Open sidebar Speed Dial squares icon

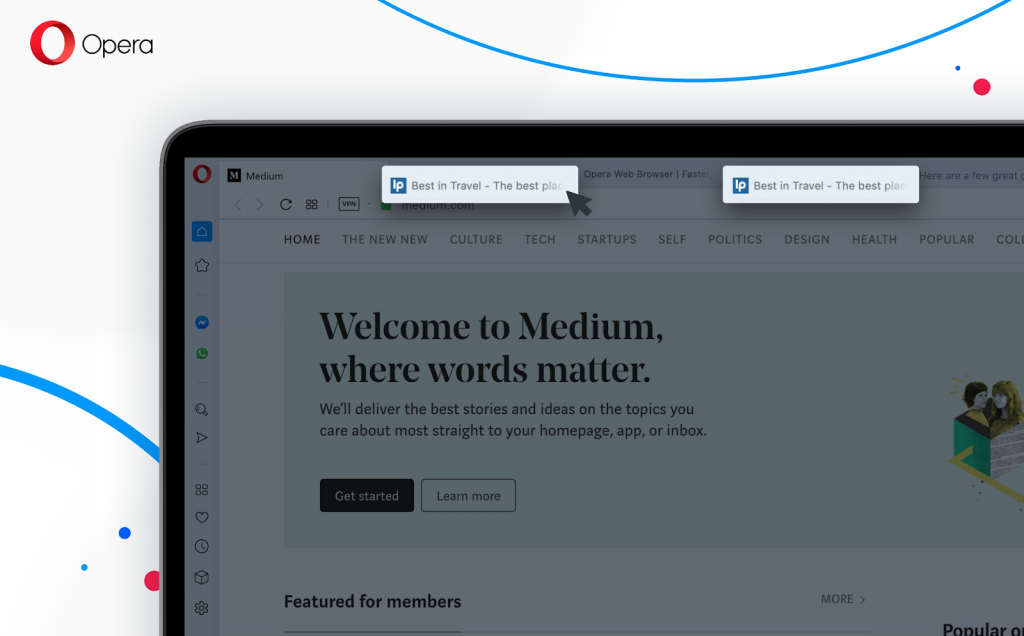click(x=202, y=490)
